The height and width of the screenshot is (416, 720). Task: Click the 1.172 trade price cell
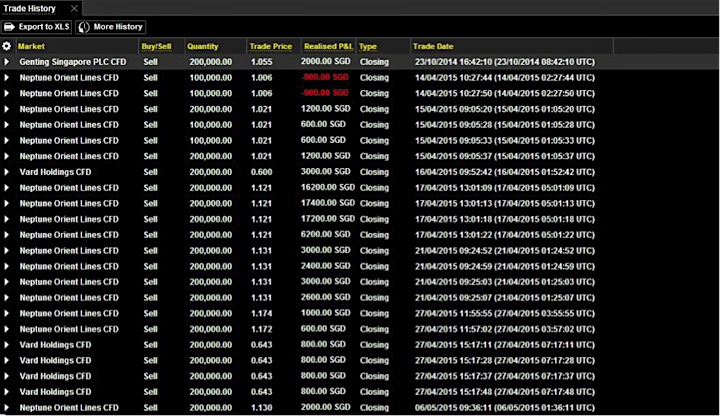pos(261,329)
